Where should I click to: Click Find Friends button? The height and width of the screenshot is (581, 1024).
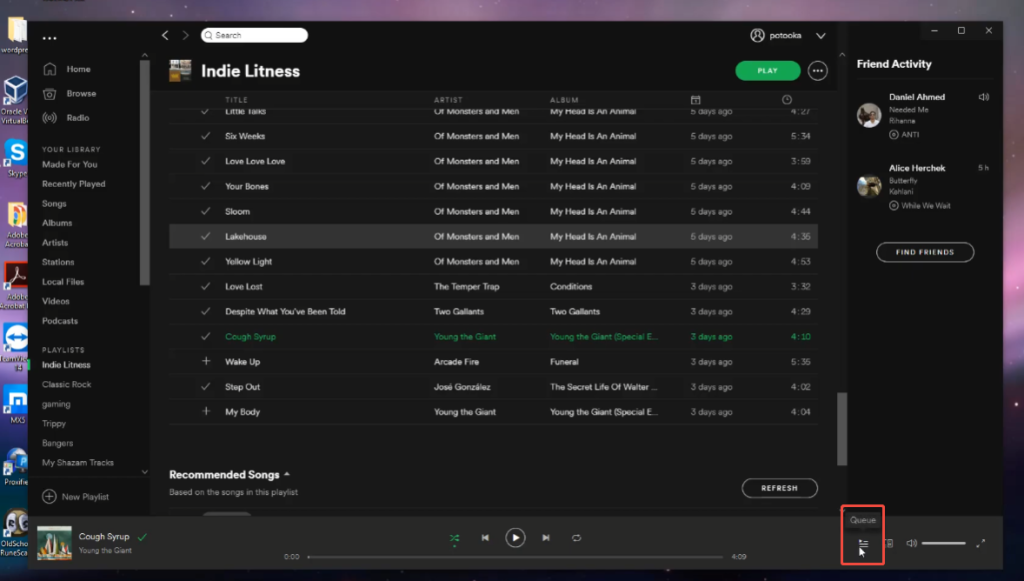click(925, 252)
